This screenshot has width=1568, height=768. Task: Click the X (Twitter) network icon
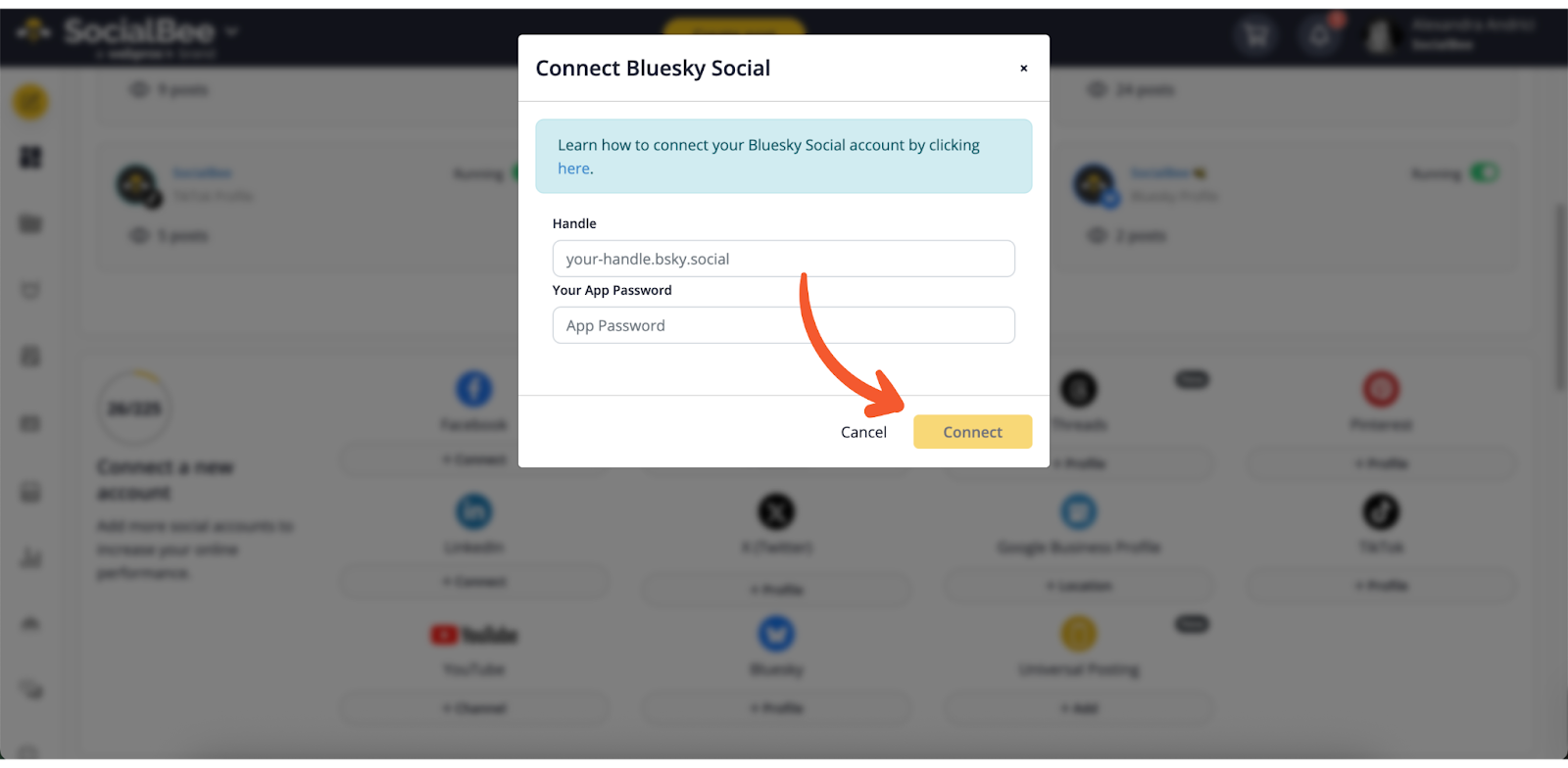(776, 511)
